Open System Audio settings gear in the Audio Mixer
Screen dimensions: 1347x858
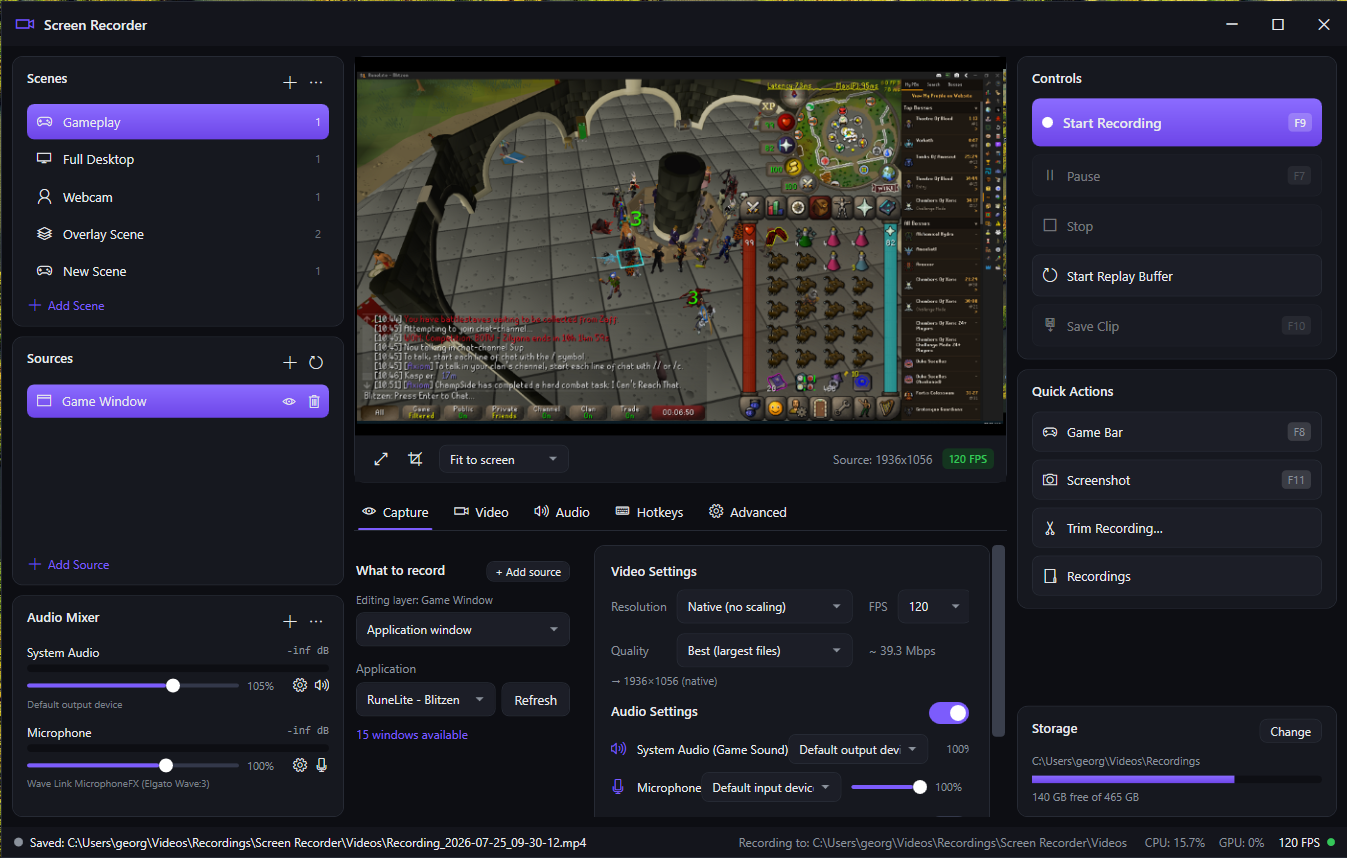tap(299, 685)
